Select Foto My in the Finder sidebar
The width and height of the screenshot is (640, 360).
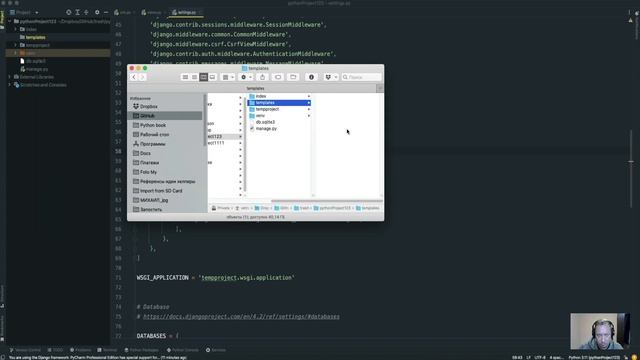click(165, 172)
